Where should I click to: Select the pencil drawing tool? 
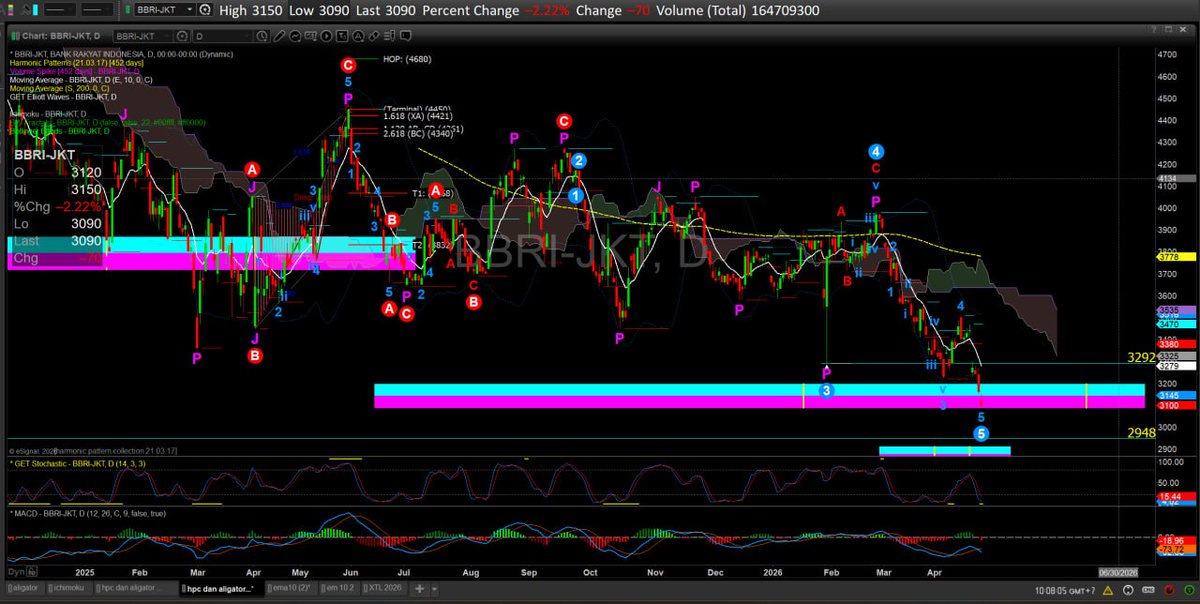click(x=279, y=36)
